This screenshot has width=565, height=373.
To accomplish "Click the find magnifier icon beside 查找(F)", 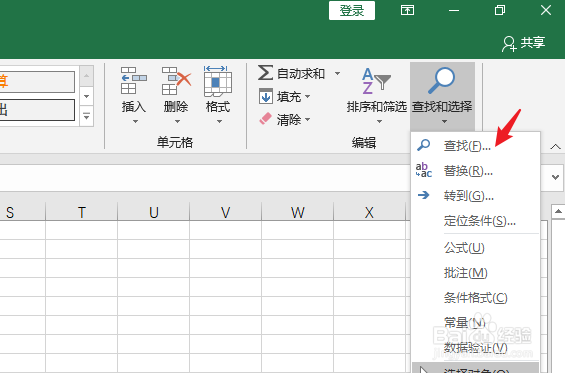I will (423, 145).
